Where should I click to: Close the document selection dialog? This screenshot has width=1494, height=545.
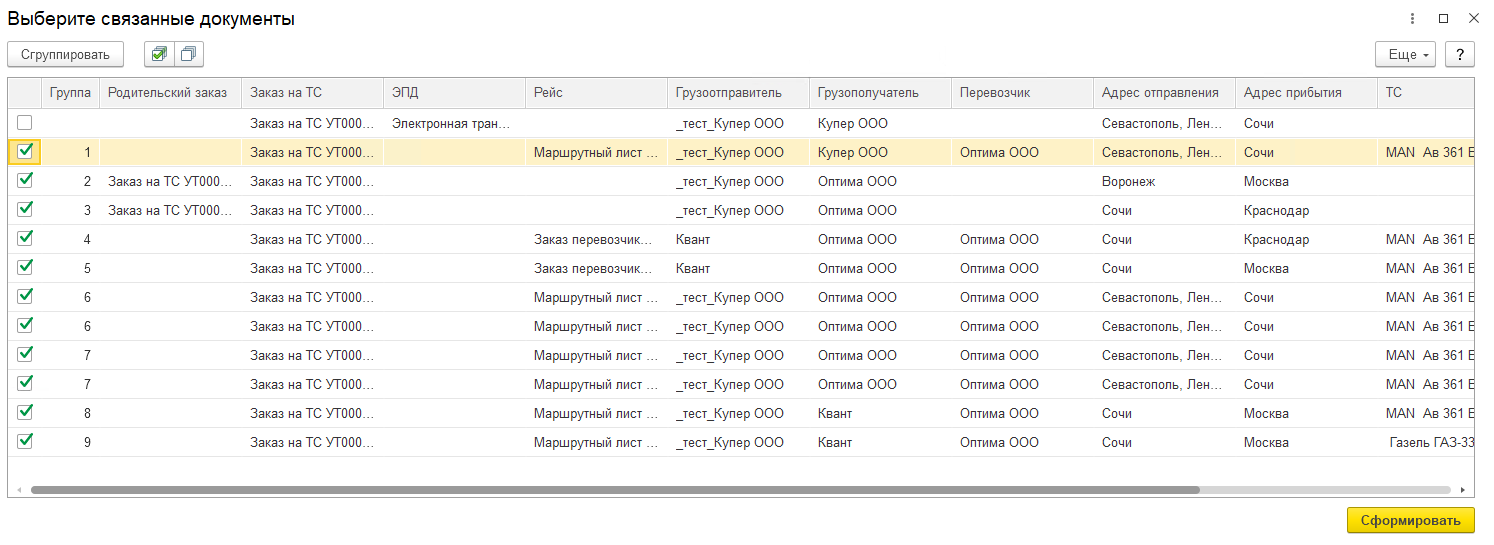pos(1473,19)
